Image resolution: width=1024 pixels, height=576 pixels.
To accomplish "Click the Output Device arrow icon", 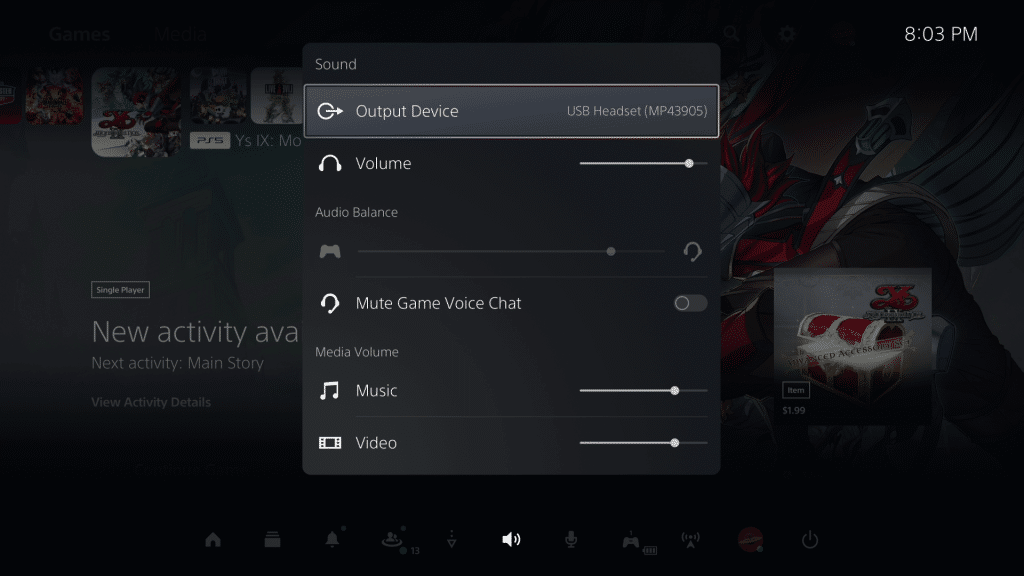I will tap(330, 111).
